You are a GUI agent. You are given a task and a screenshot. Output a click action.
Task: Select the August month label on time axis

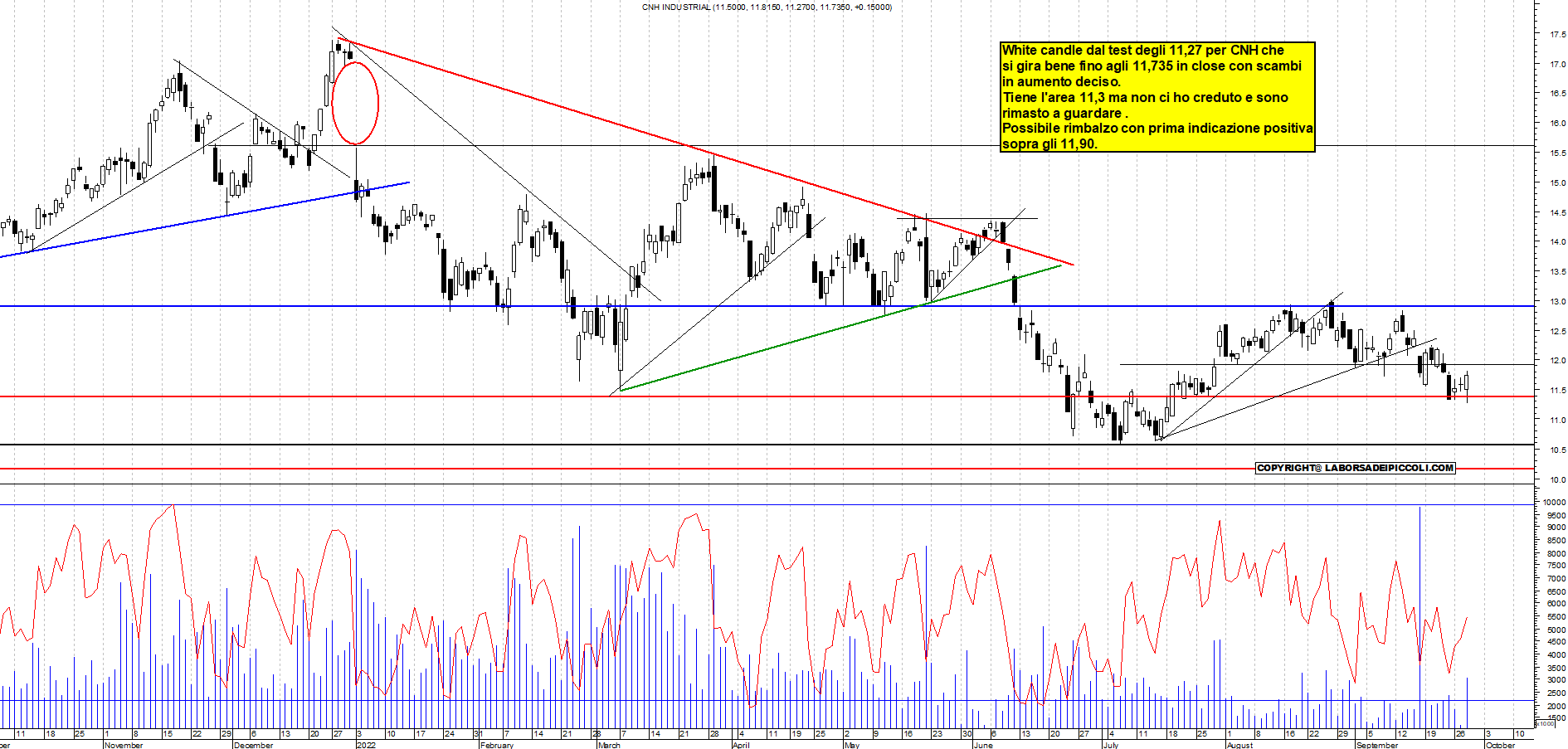1239,745
